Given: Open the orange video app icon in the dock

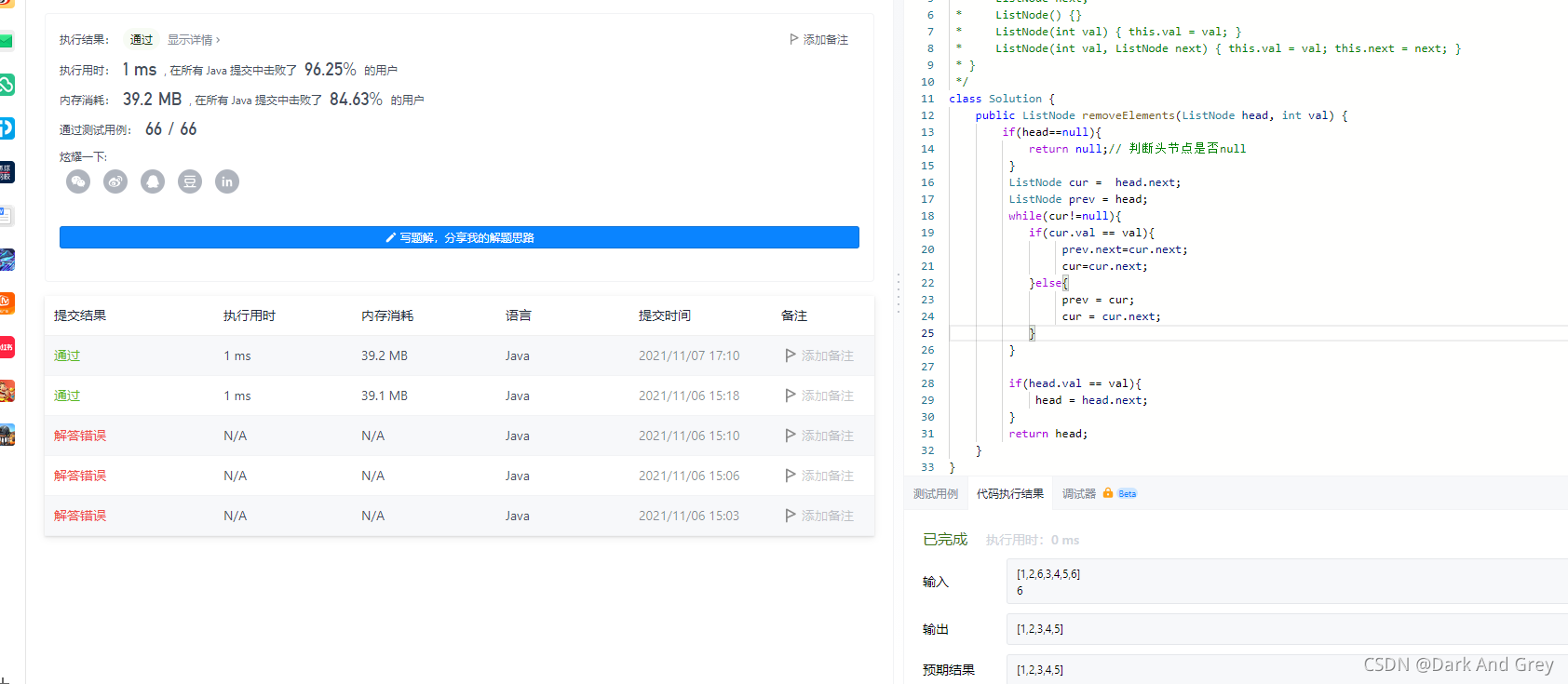Looking at the screenshot, I should (x=7, y=303).
